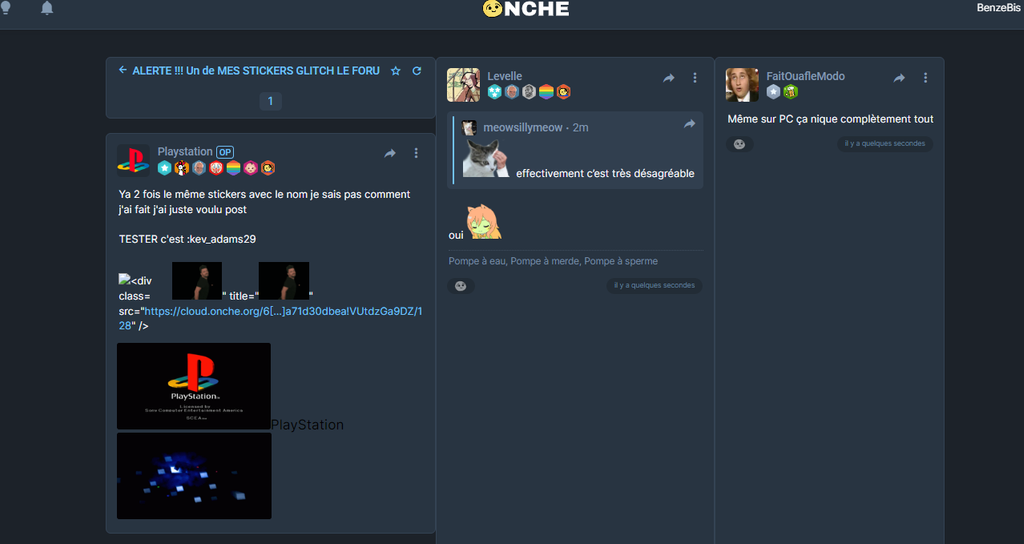1024x544 pixels.
Task: Favorite the topic with the star icon
Action: click(x=396, y=71)
